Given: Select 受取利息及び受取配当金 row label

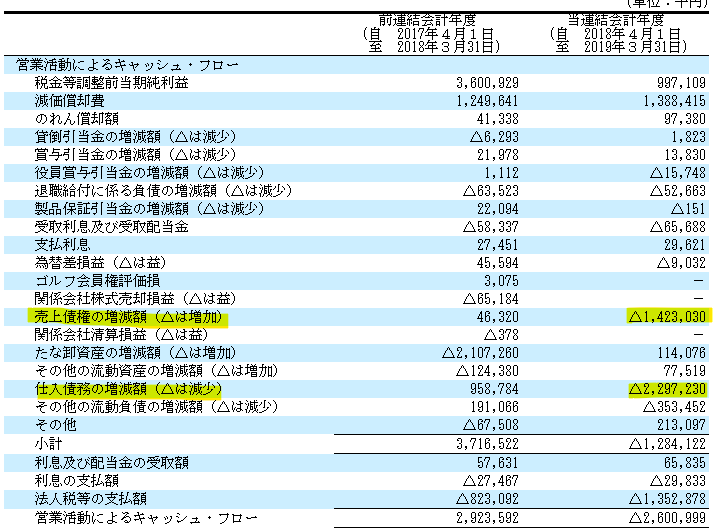Looking at the screenshot, I should [x=112, y=227].
